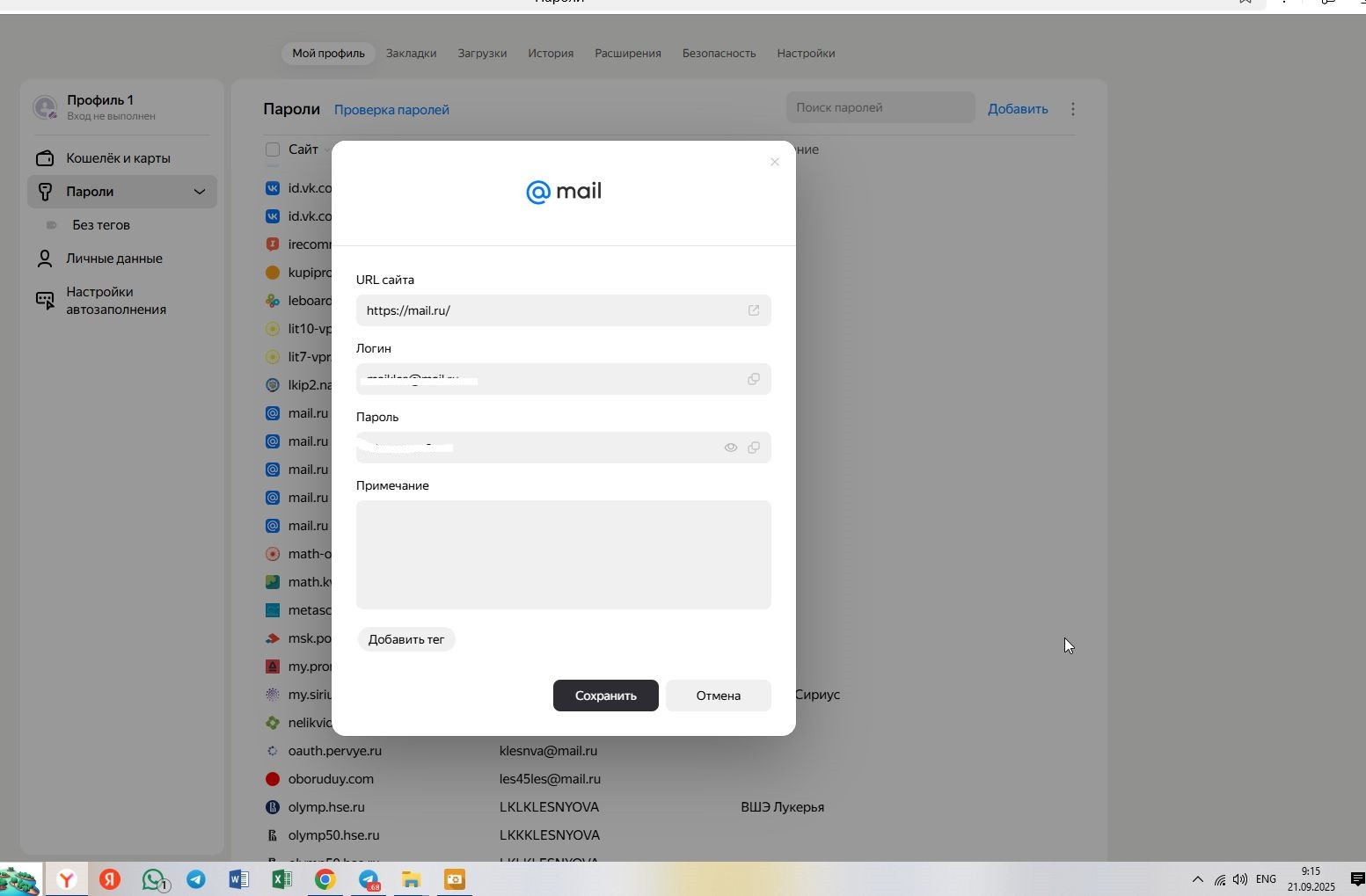Image resolution: width=1366 pixels, height=896 pixels.
Task: Close the mail password dialog
Action: pyautogui.click(x=775, y=162)
